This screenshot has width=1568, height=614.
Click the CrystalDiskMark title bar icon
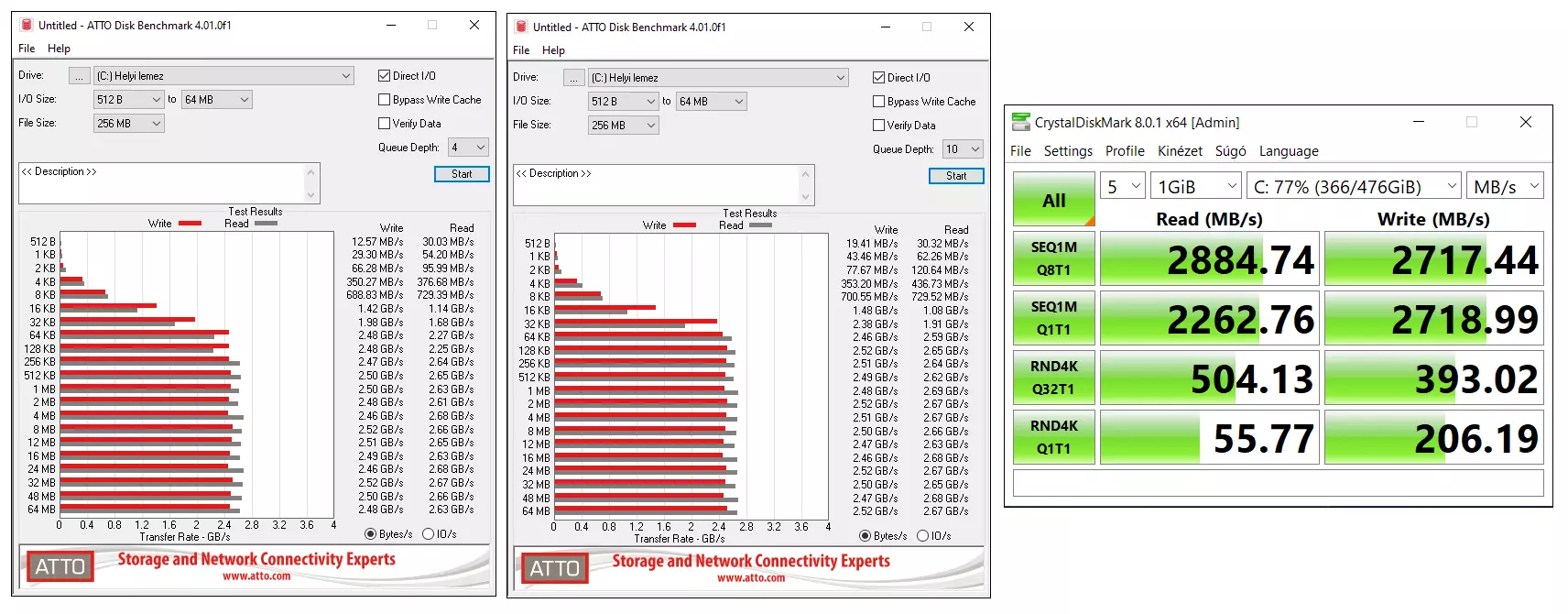pyautogui.click(x=1020, y=122)
